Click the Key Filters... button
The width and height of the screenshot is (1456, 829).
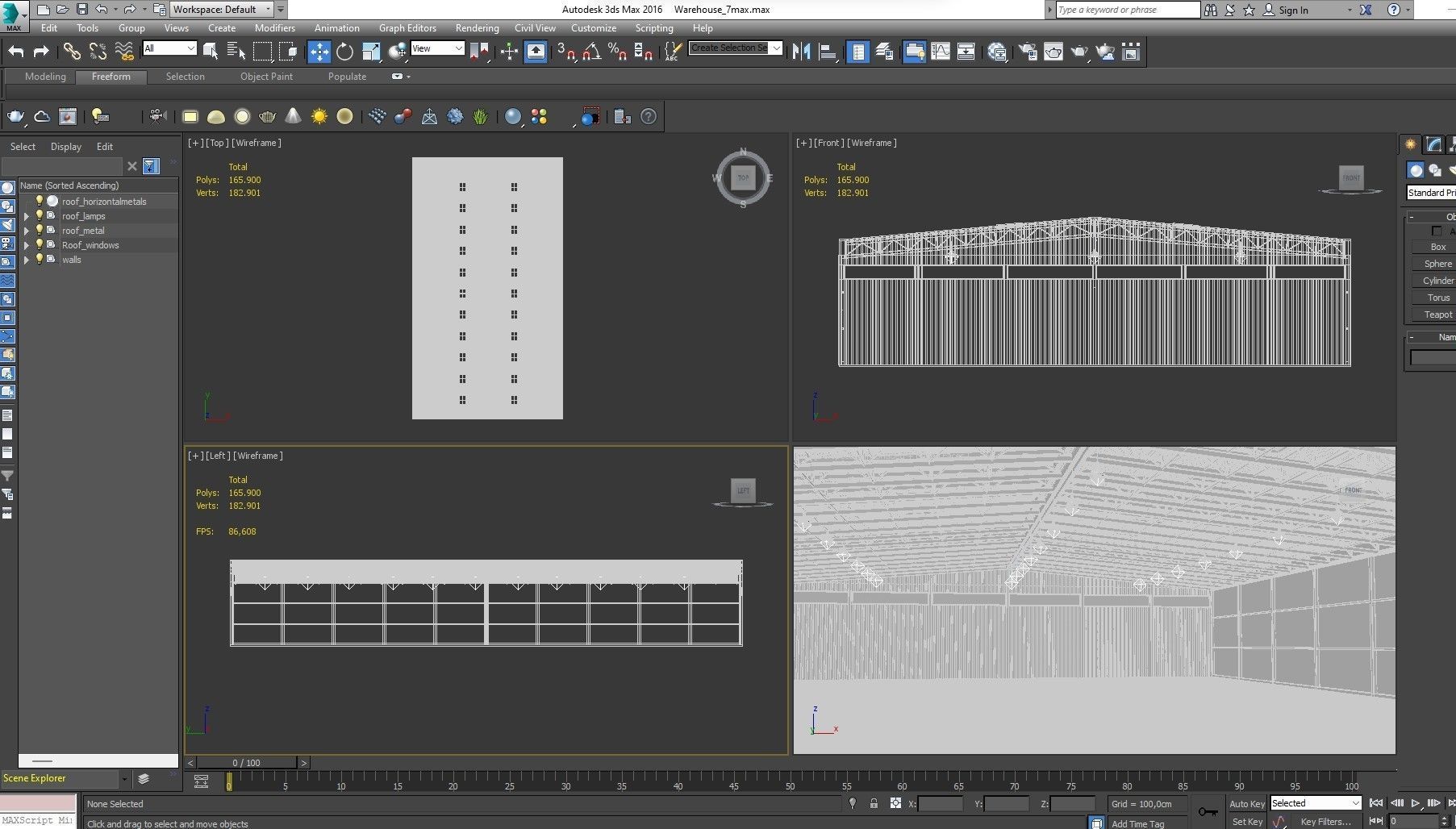[x=1327, y=822]
